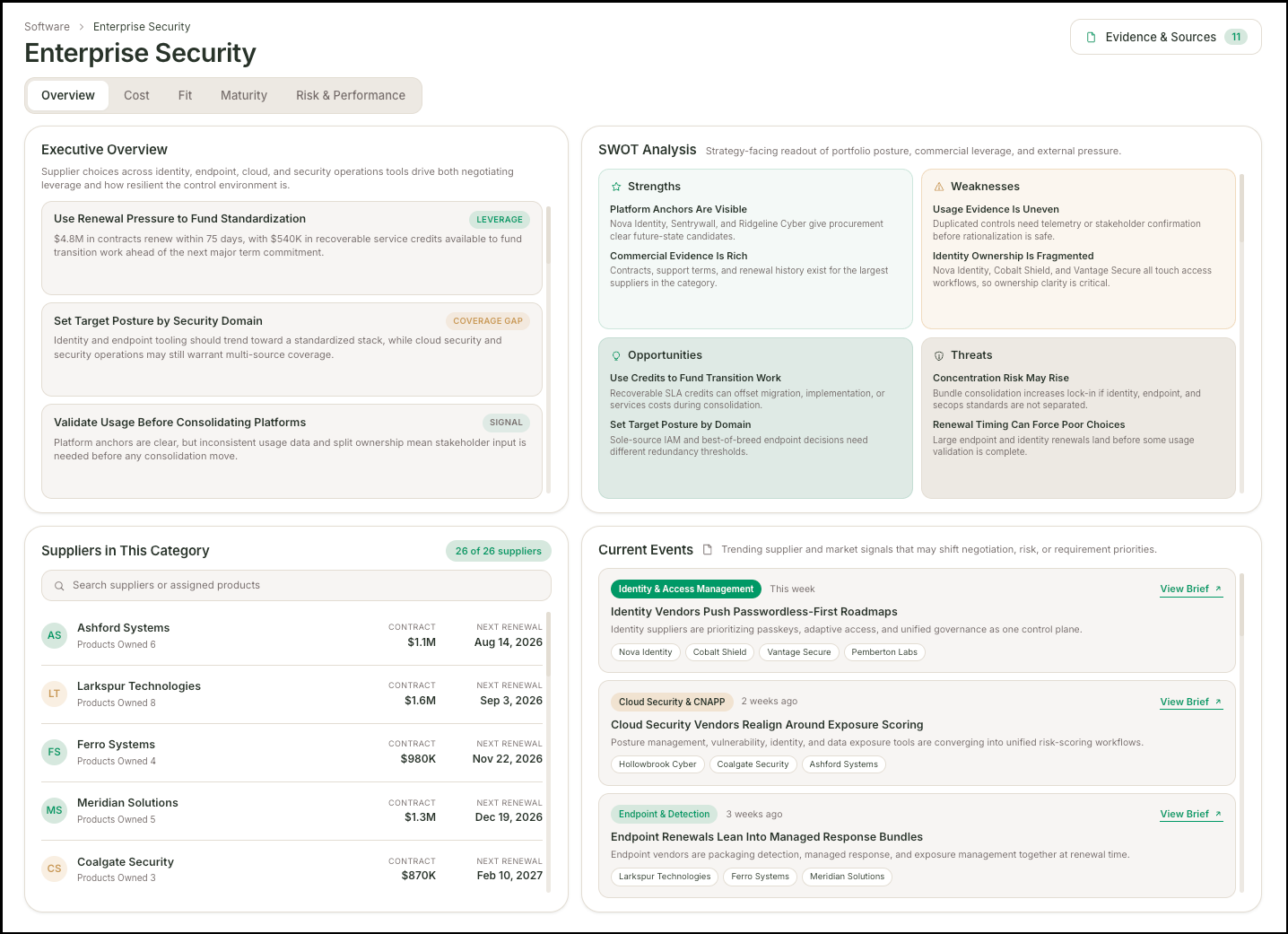The width and height of the screenshot is (1288, 934).
Task: Click the Evidence & Sources document icon
Action: 1092,37
